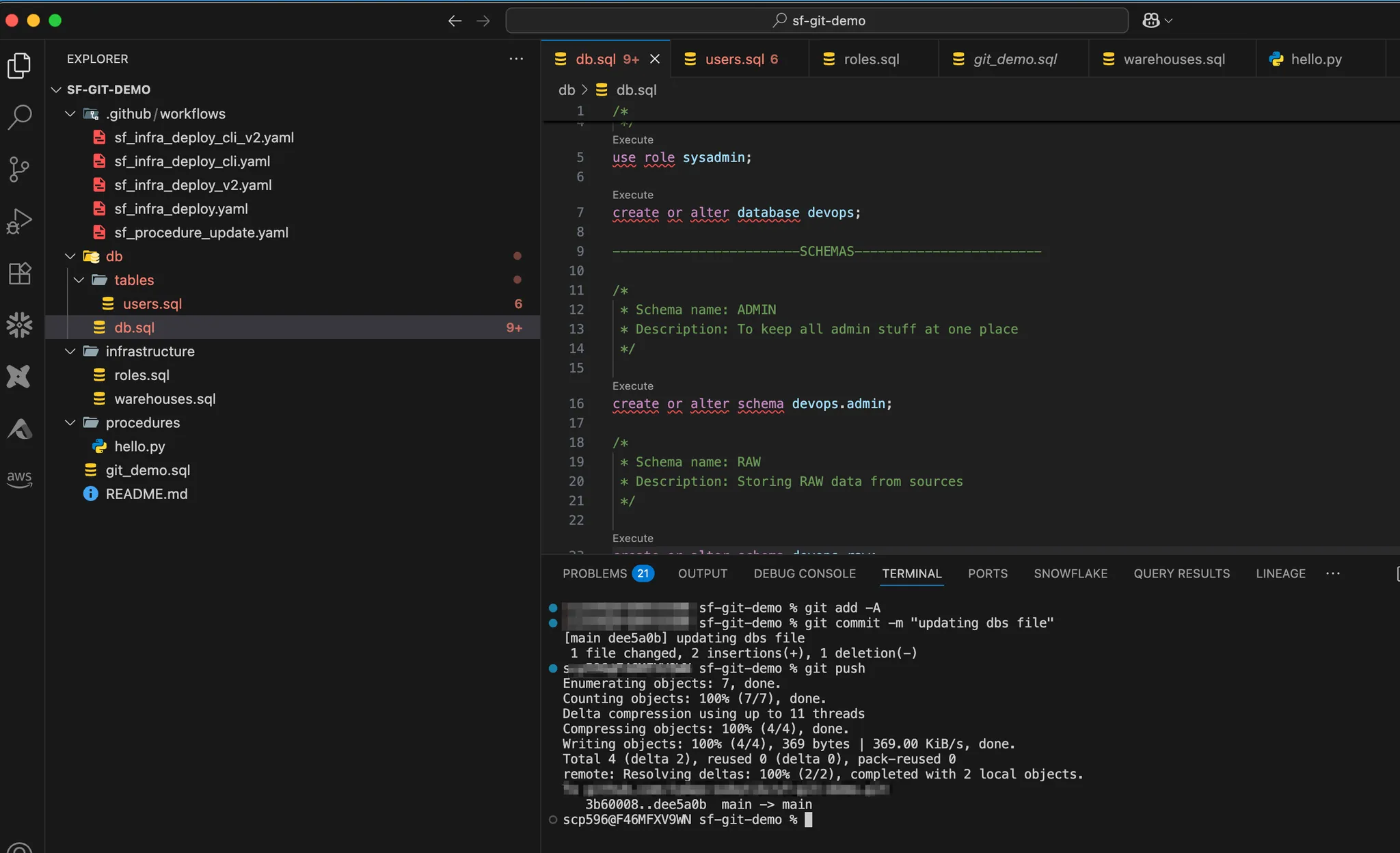The image size is (1400, 853).
Task: Go forward with the right navigation arrow
Action: tap(483, 21)
